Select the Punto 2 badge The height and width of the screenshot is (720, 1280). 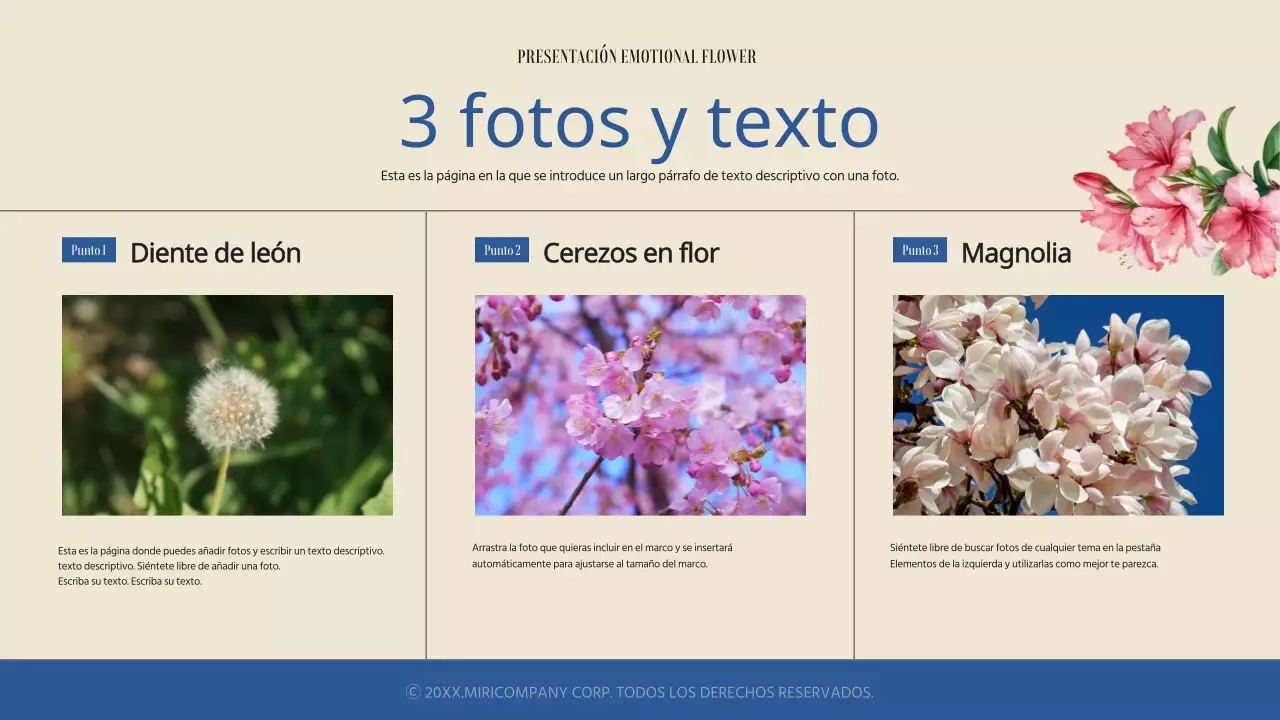(x=501, y=250)
